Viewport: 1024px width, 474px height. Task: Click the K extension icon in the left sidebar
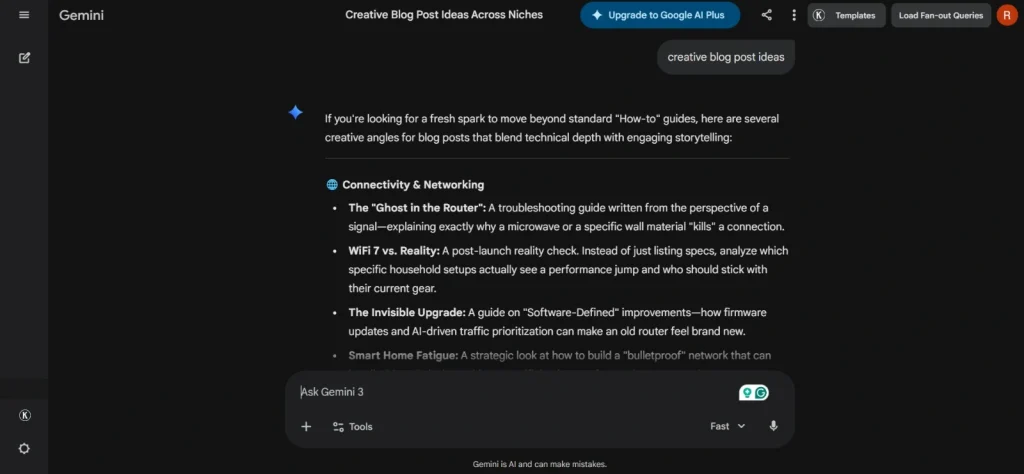click(24, 415)
